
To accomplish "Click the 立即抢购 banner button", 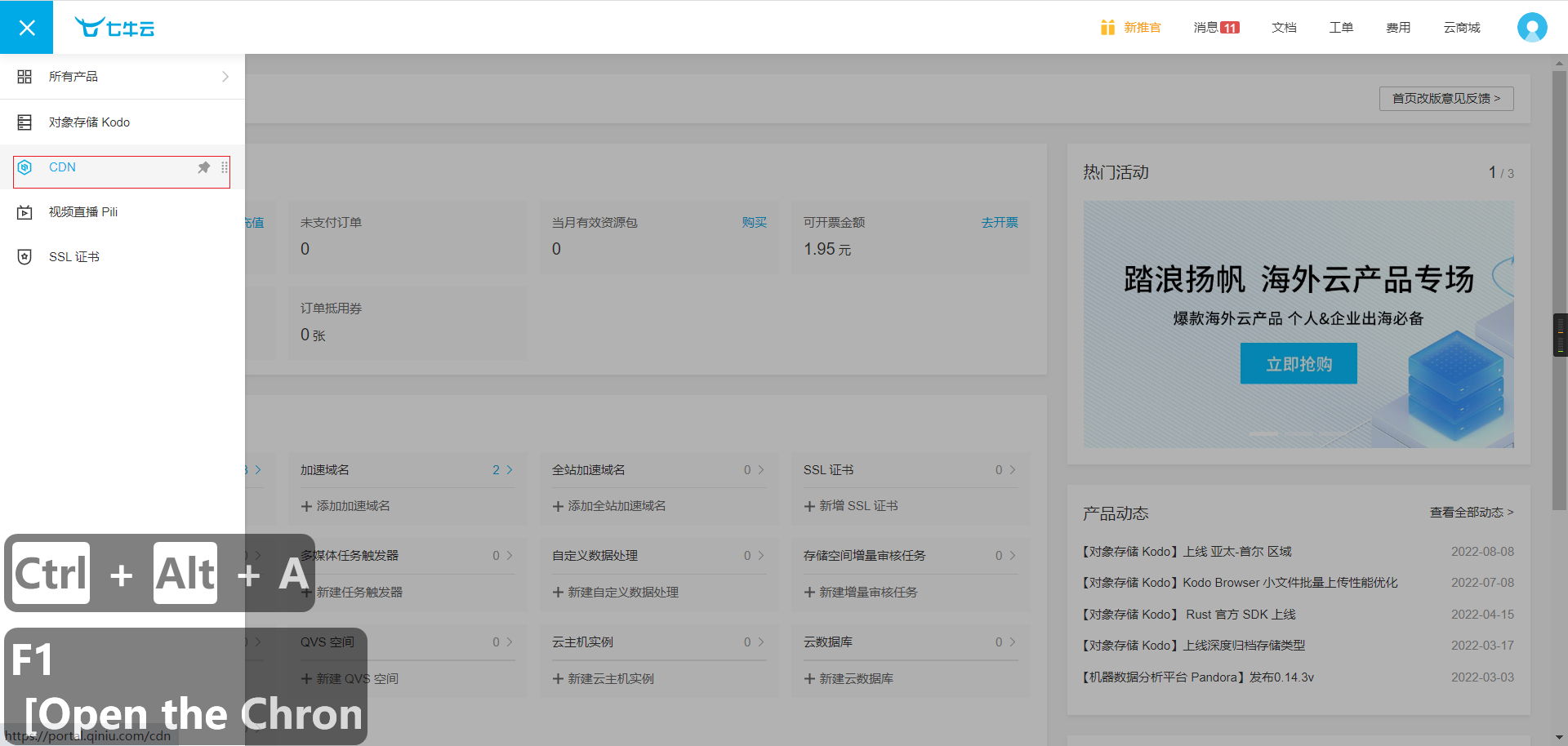I will 1298,363.
